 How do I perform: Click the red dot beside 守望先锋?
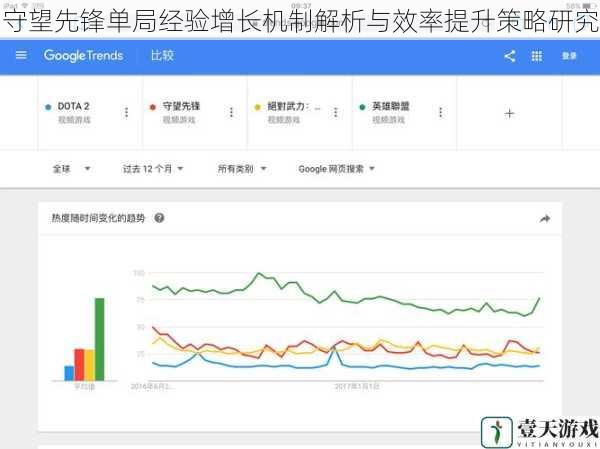pyautogui.click(x=153, y=107)
